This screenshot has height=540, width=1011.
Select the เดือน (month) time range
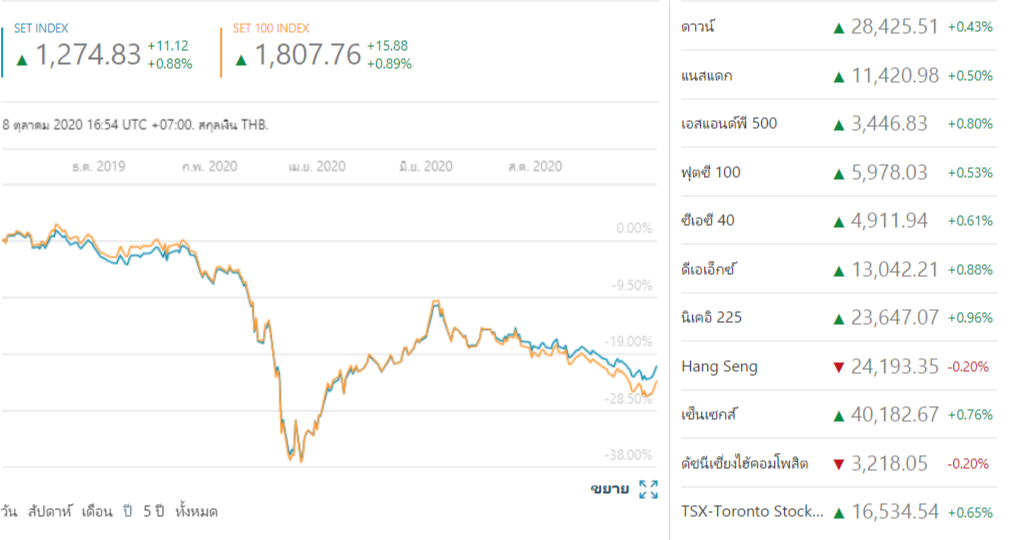click(x=96, y=511)
